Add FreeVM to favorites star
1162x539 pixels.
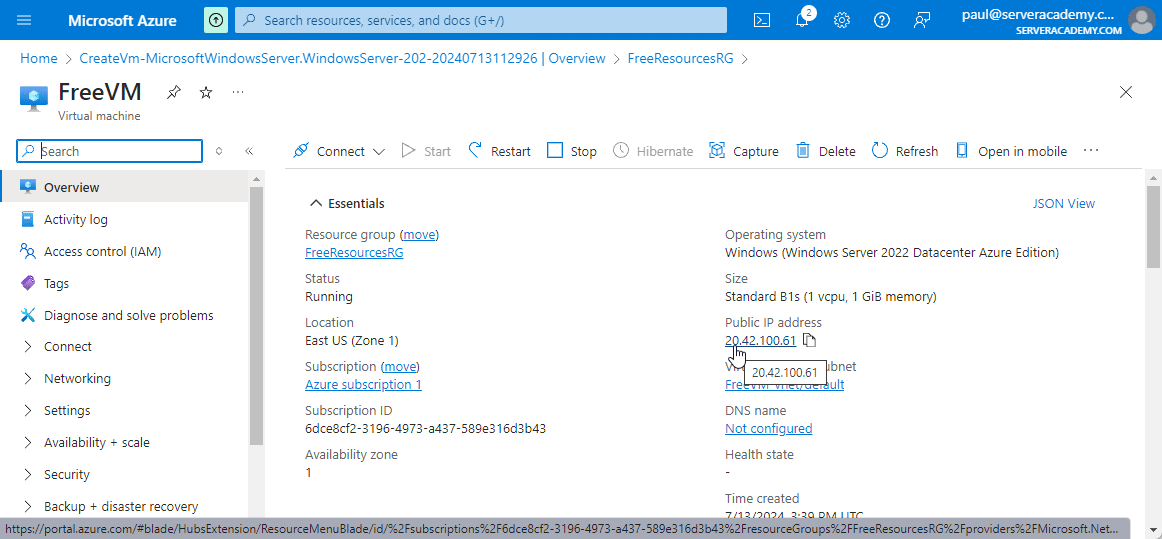click(x=206, y=92)
